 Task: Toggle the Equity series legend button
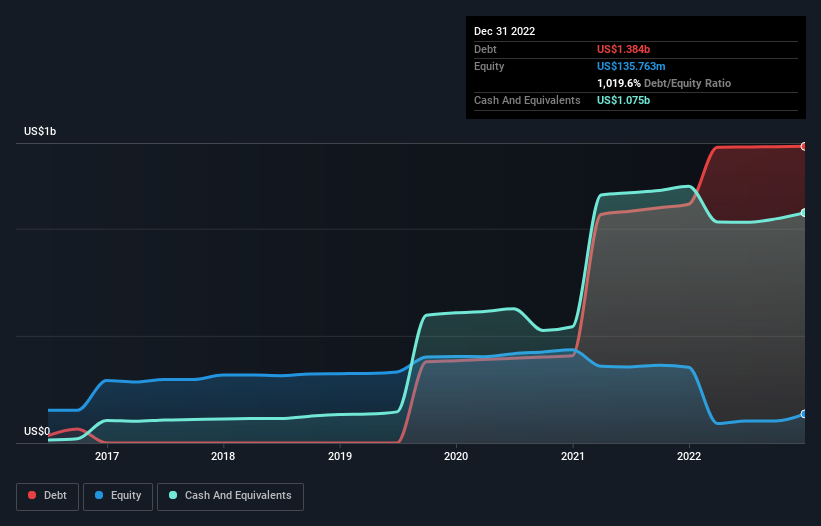(x=118, y=496)
